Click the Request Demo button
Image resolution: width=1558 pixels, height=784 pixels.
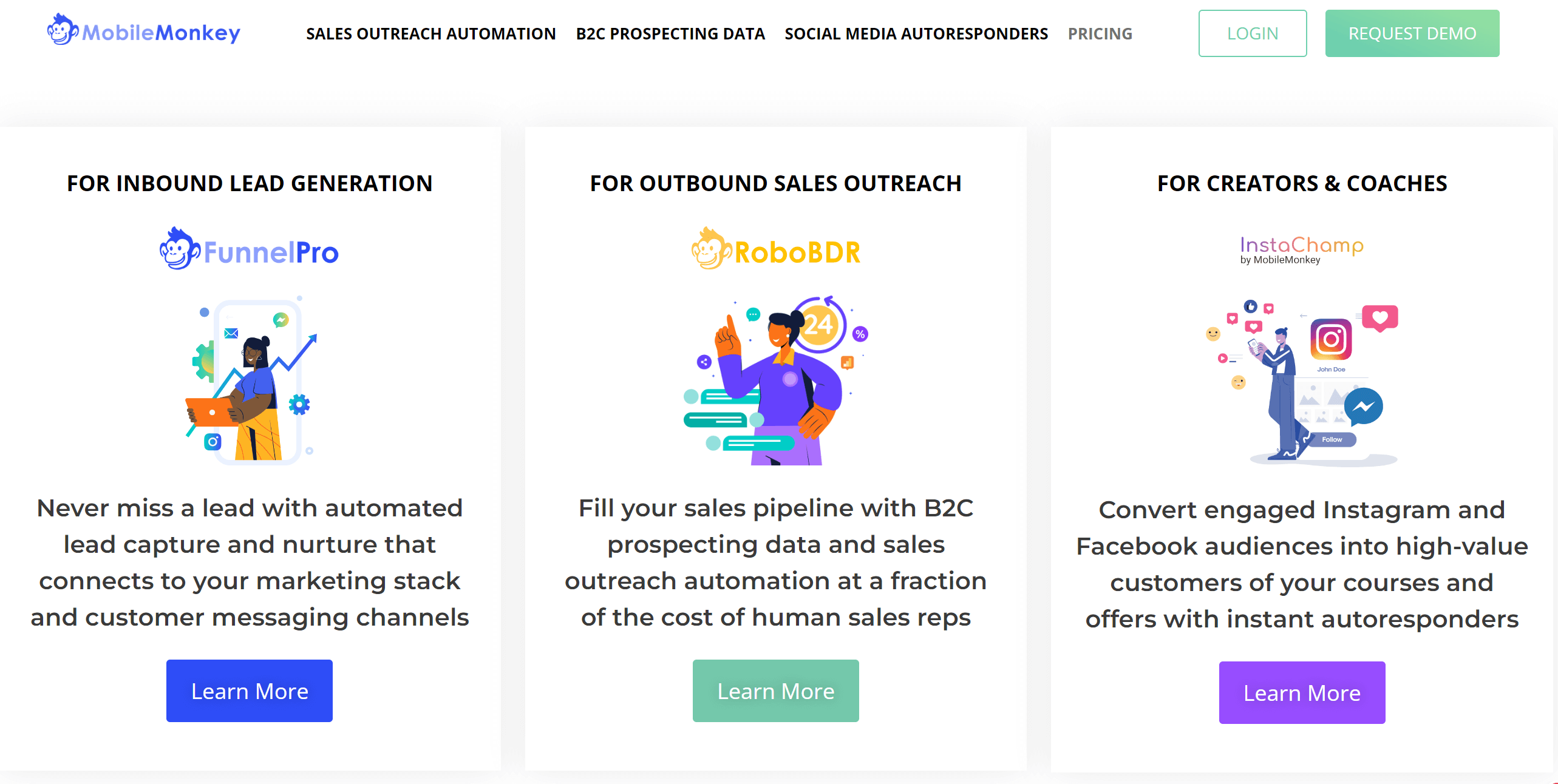(x=1412, y=33)
